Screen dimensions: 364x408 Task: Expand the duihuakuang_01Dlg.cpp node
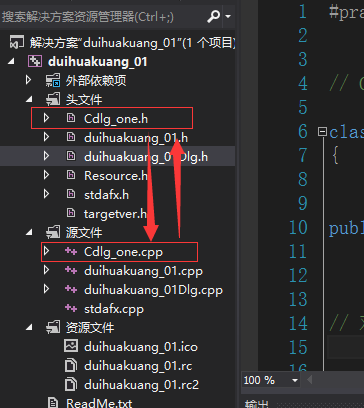pyautogui.click(x=46, y=289)
